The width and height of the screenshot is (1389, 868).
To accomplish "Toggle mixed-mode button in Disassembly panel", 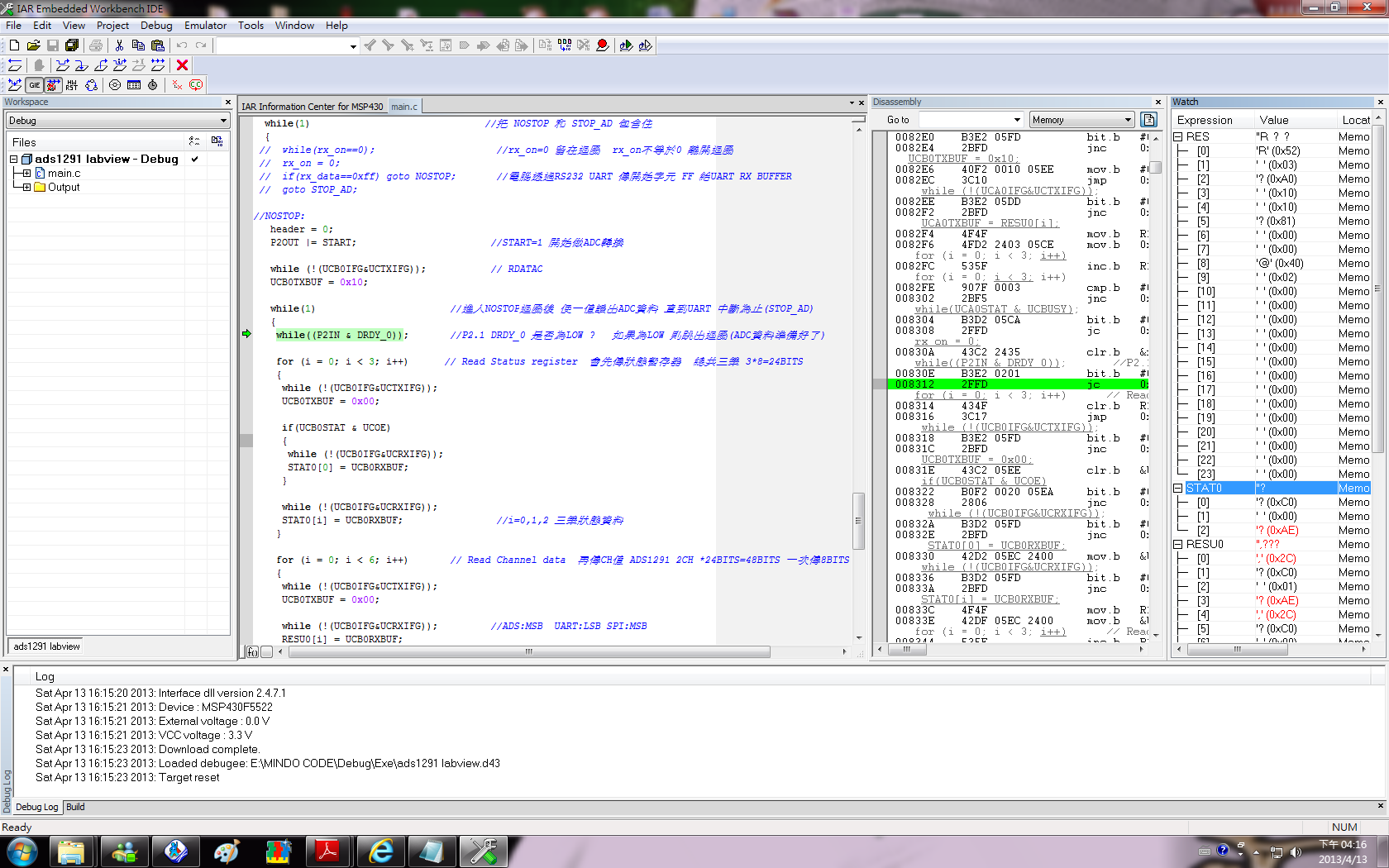I will [1148, 120].
